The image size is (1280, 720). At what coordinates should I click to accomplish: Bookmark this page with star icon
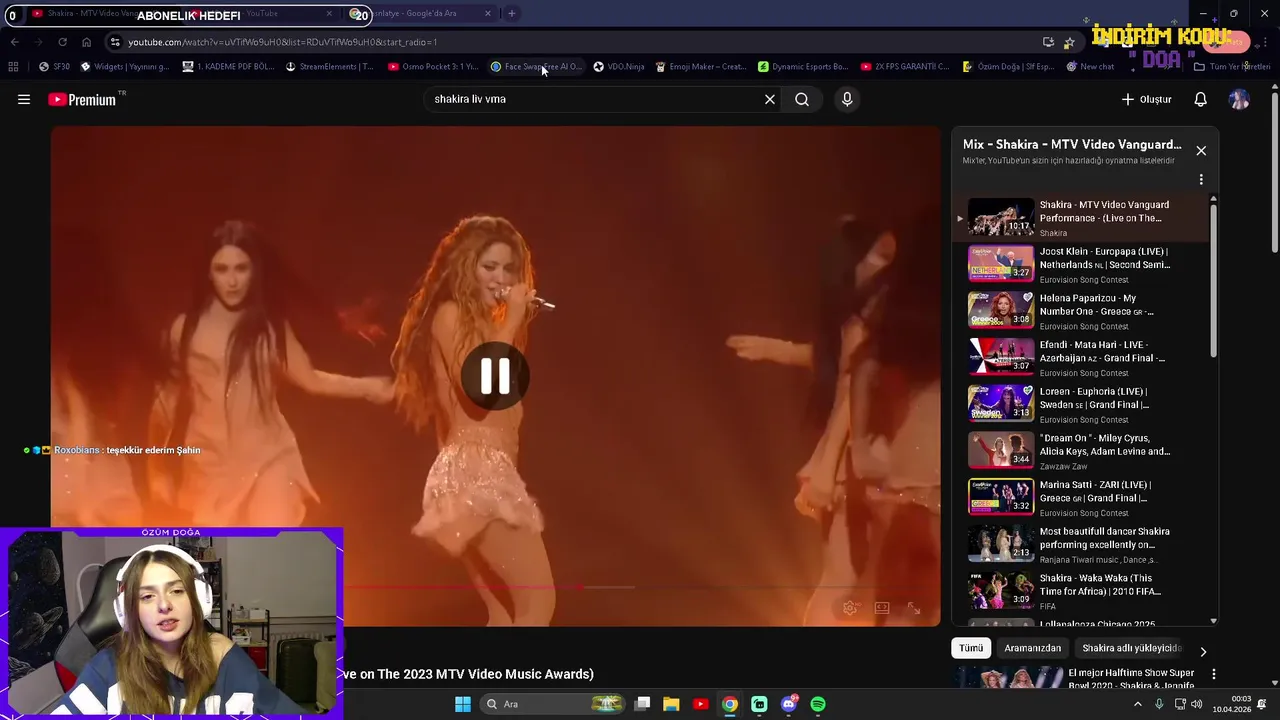point(1069,42)
